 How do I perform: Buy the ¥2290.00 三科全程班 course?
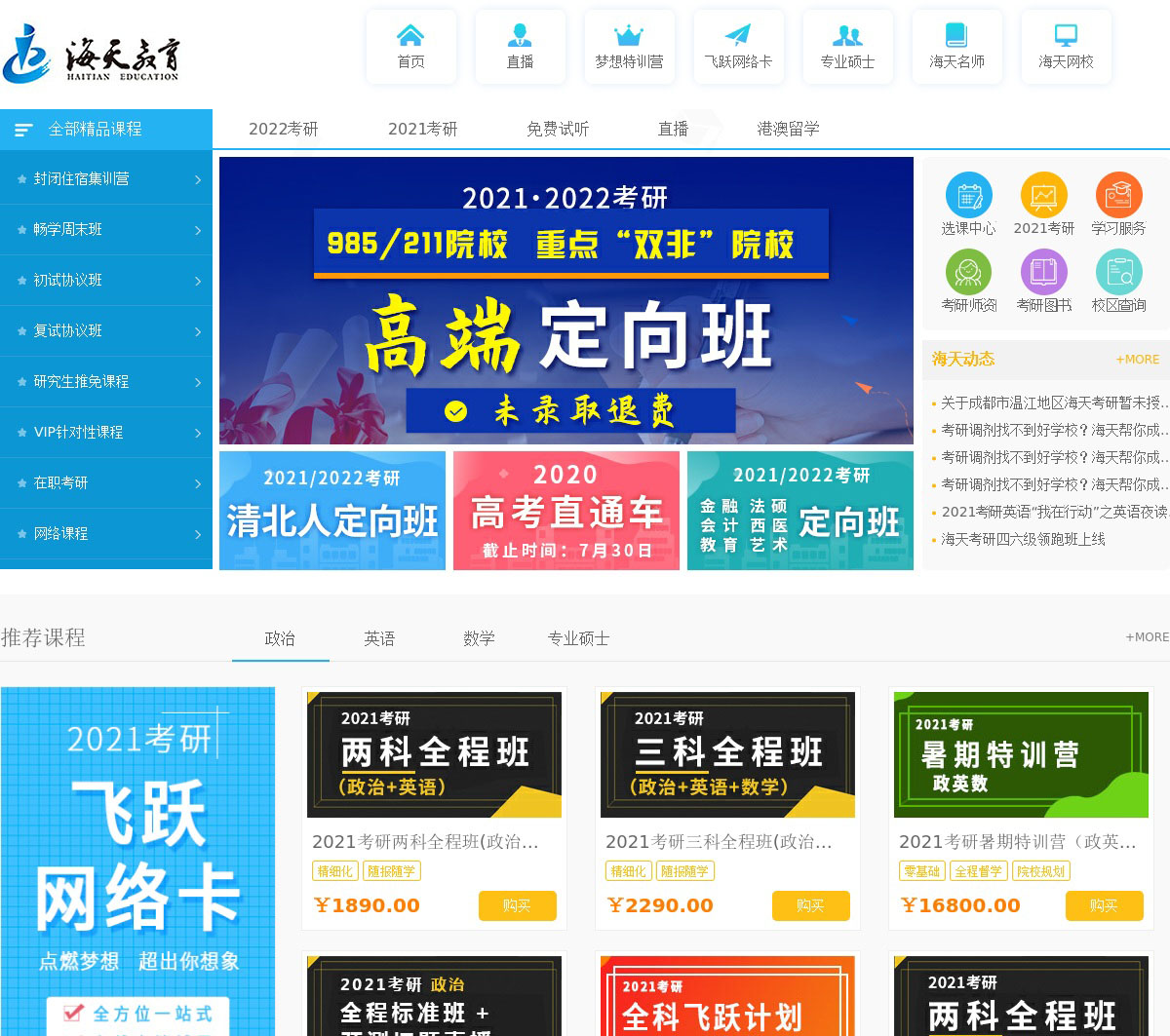811,905
